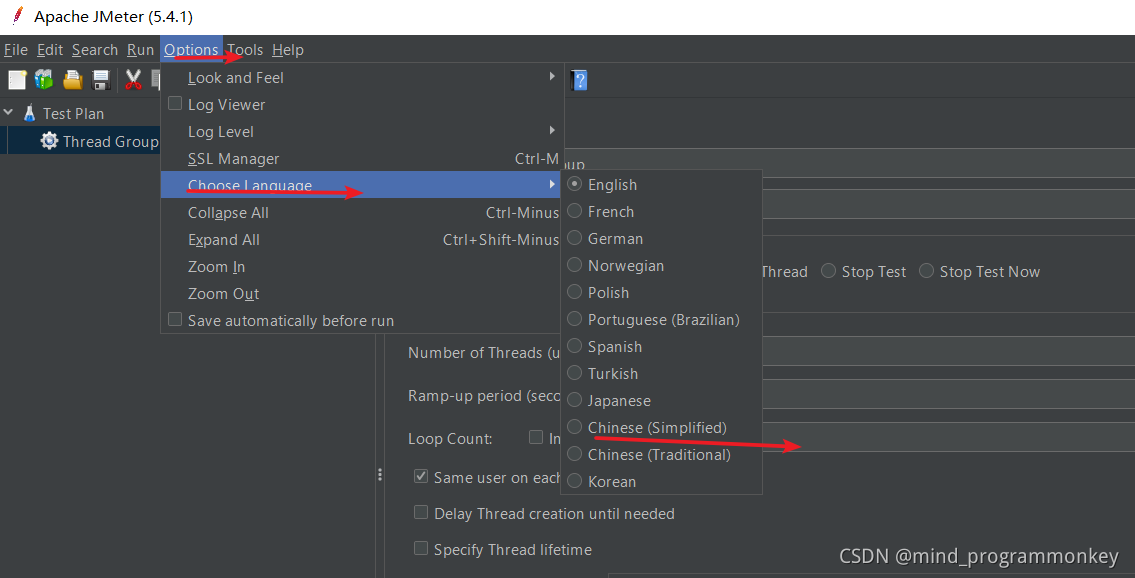The height and width of the screenshot is (578, 1135).
Task: Open the Help menu
Action: (288, 50)
